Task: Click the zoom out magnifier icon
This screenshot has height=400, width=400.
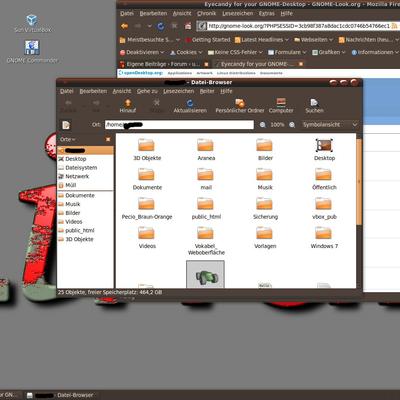Action: [263, 125]
